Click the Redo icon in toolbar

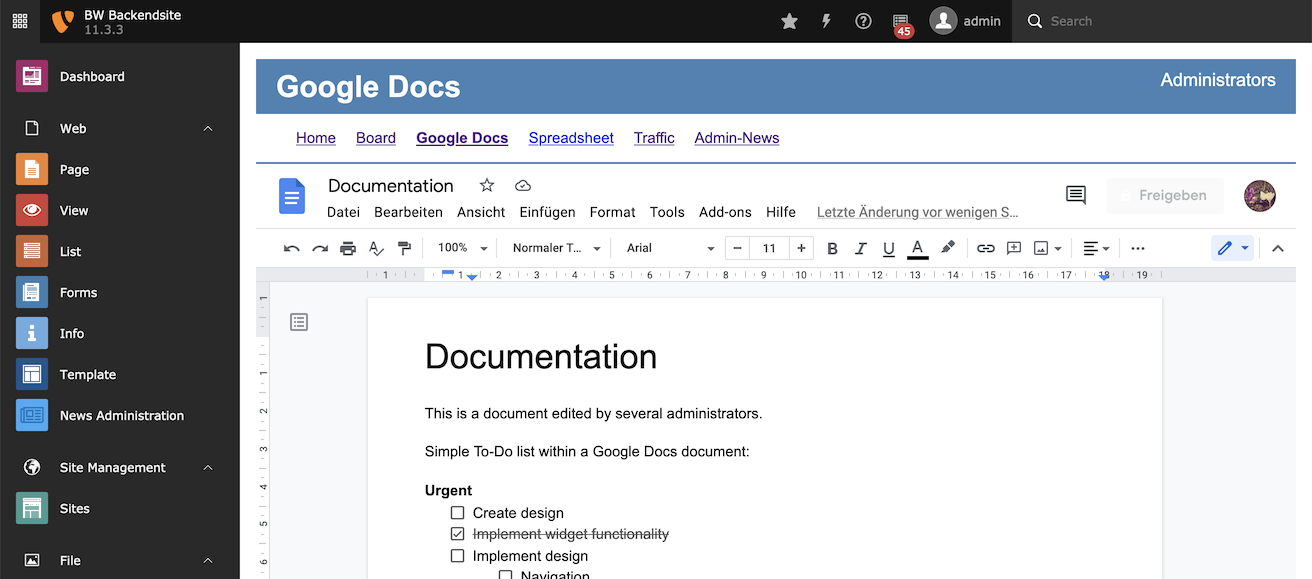coord(320,248)
